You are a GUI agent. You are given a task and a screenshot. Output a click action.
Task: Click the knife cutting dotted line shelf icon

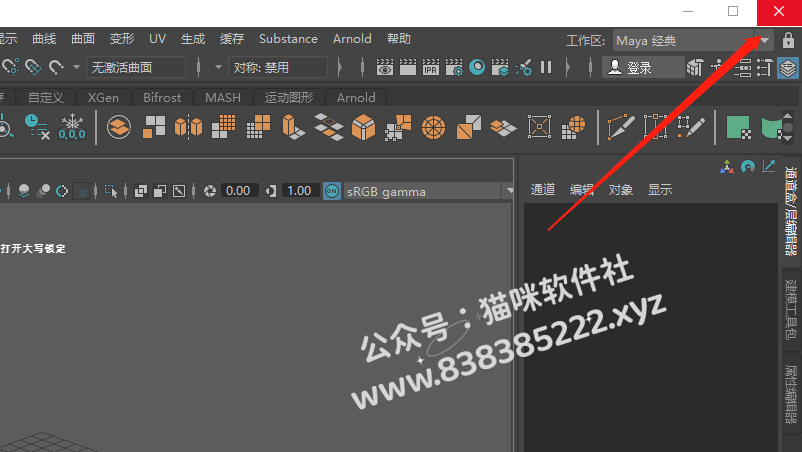[x=621, y=127]
